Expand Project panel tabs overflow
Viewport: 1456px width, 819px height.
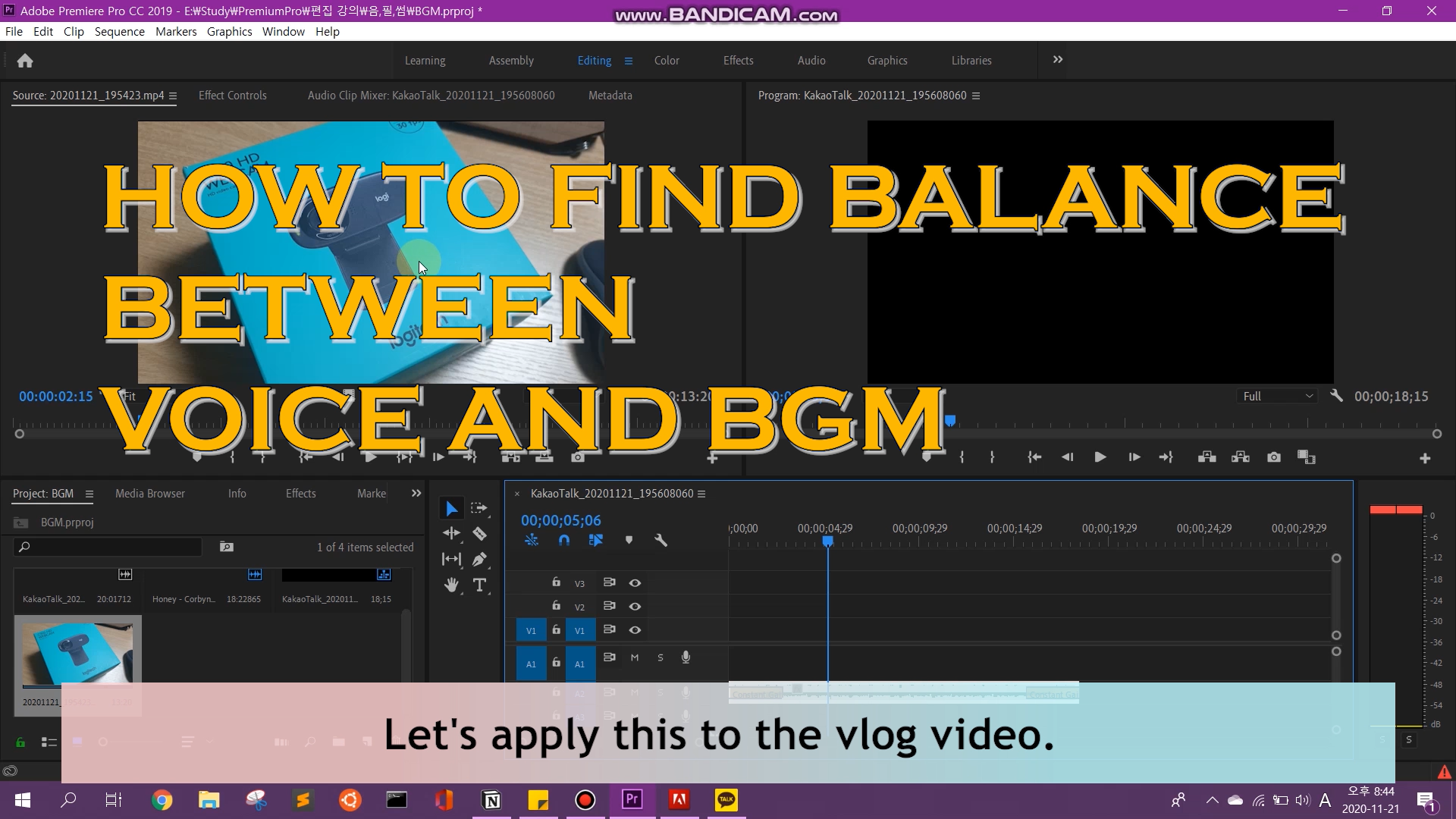point(416,494)
